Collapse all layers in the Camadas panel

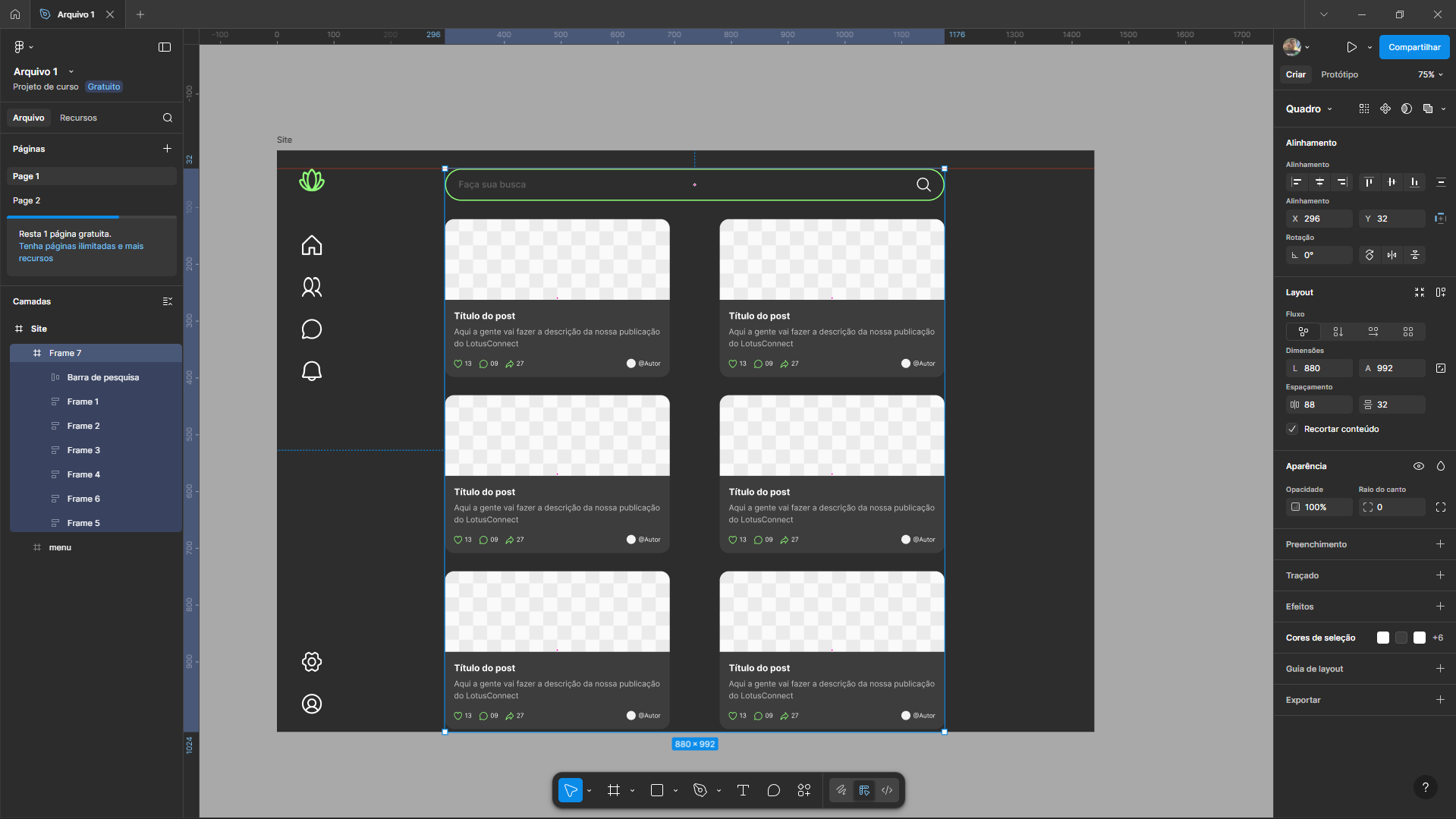coord(168,301)
